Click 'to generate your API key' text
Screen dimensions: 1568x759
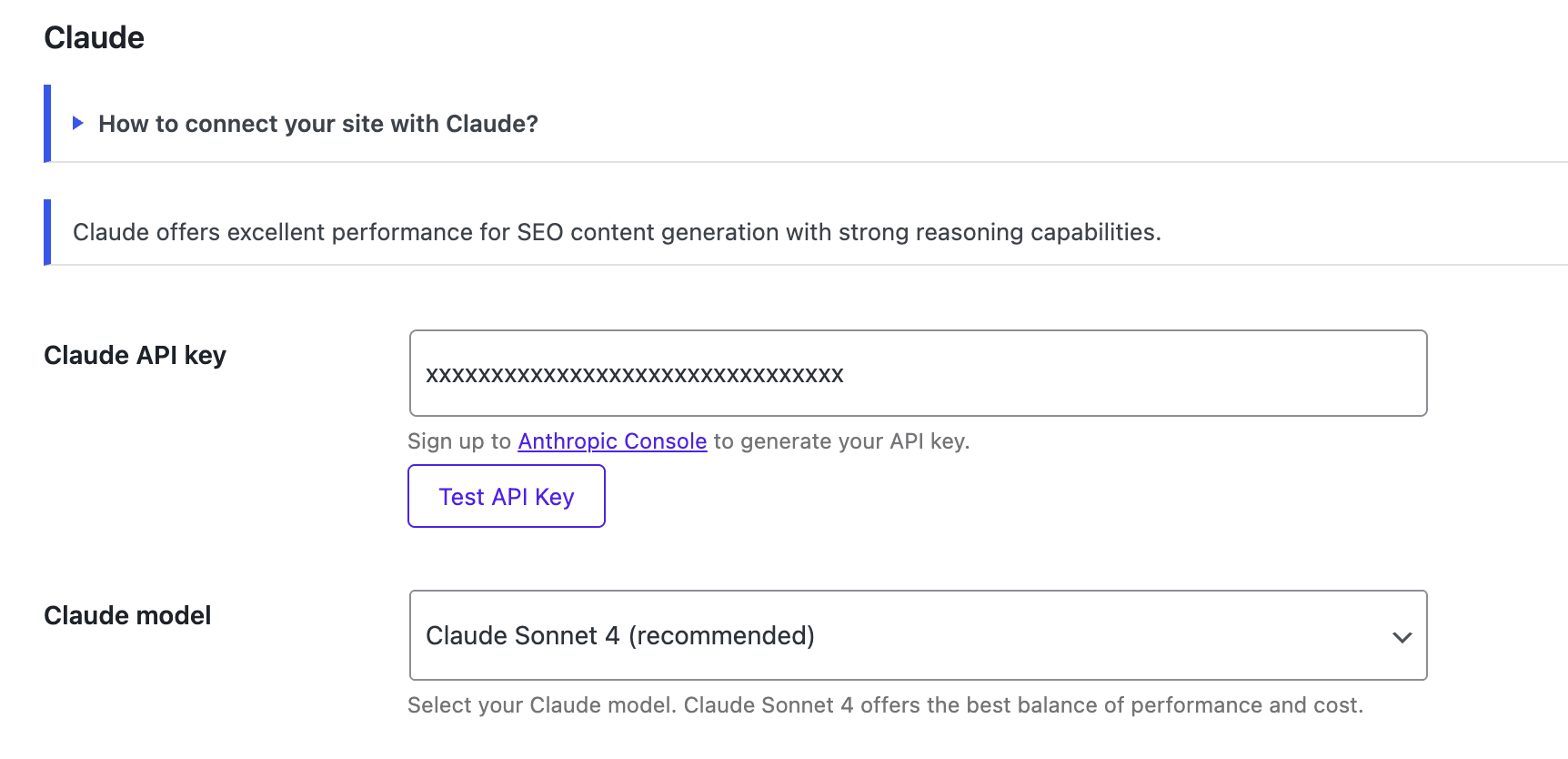[840, 441]
